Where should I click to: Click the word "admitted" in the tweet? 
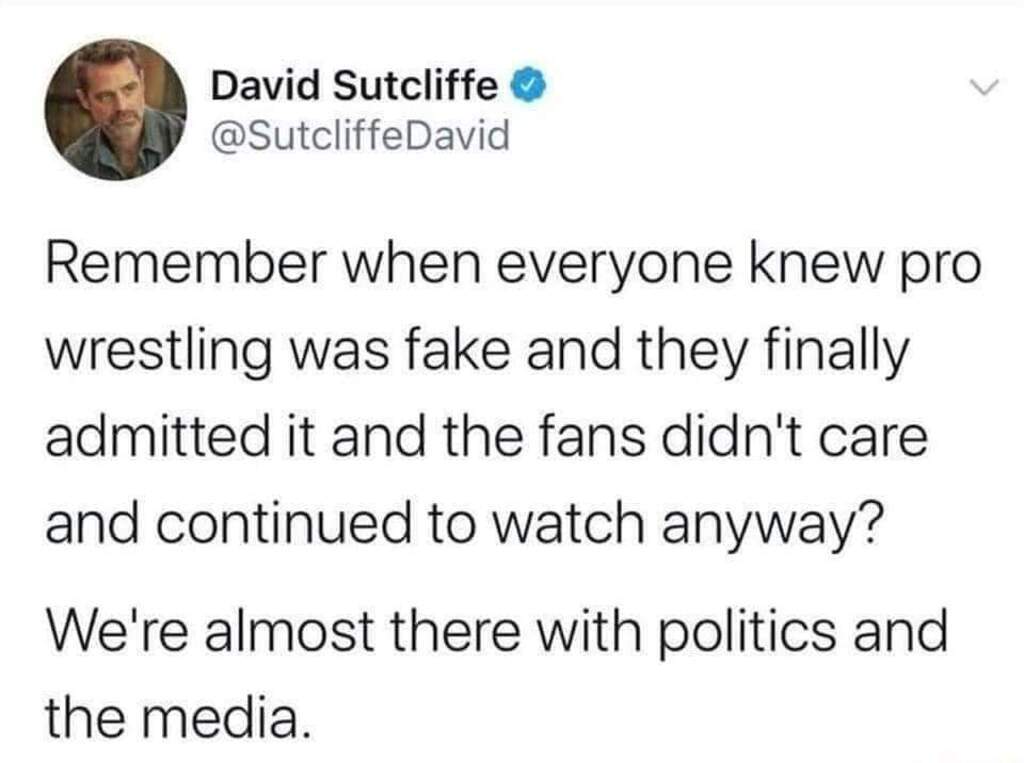[157, 438]
